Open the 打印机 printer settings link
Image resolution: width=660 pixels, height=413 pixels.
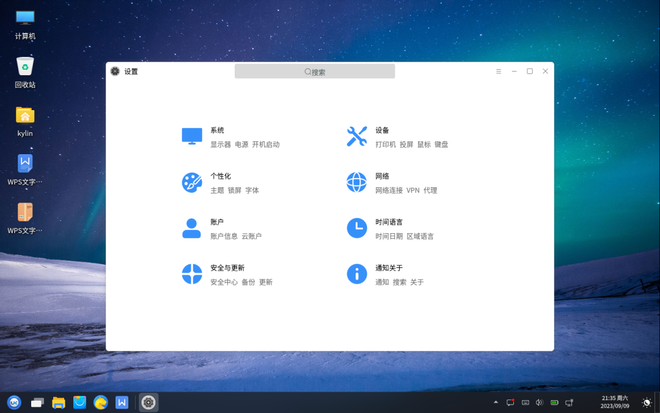385,145
